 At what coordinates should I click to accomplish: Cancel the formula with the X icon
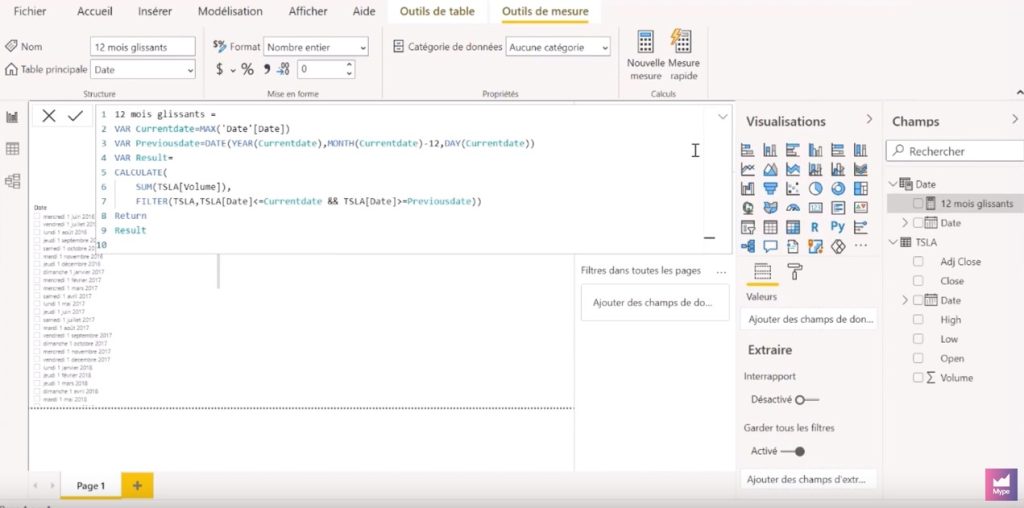[x=49, y=116]
